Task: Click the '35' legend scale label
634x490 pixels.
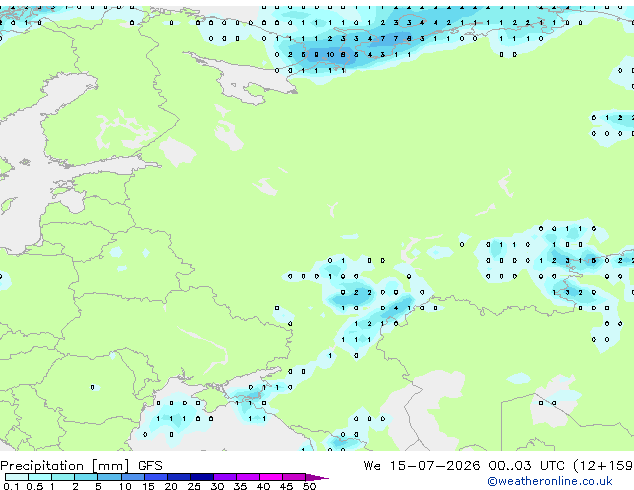Action: [x=240, y=486]
